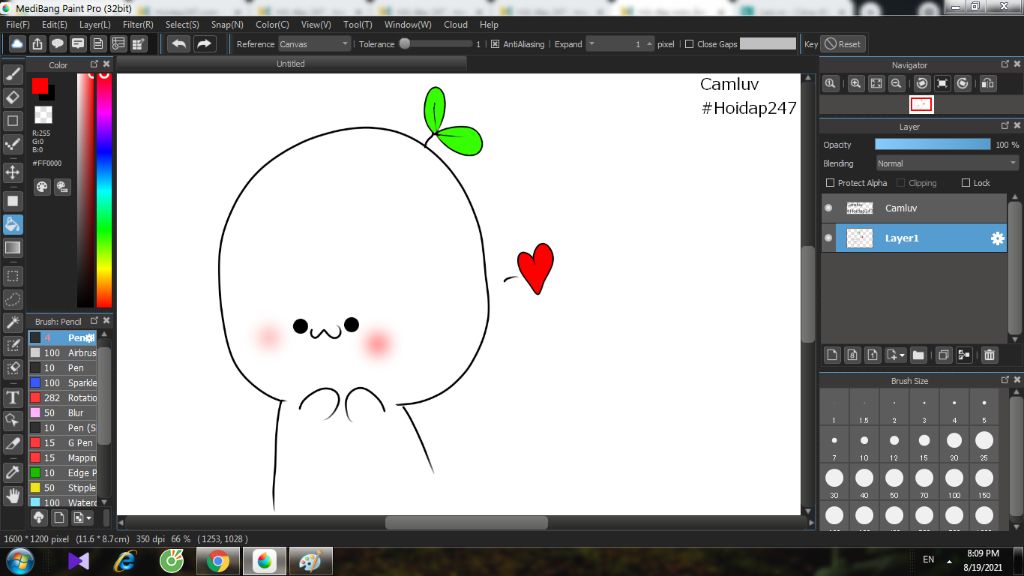
Task: Add a new layer in Layer panel
Action: 832,355
